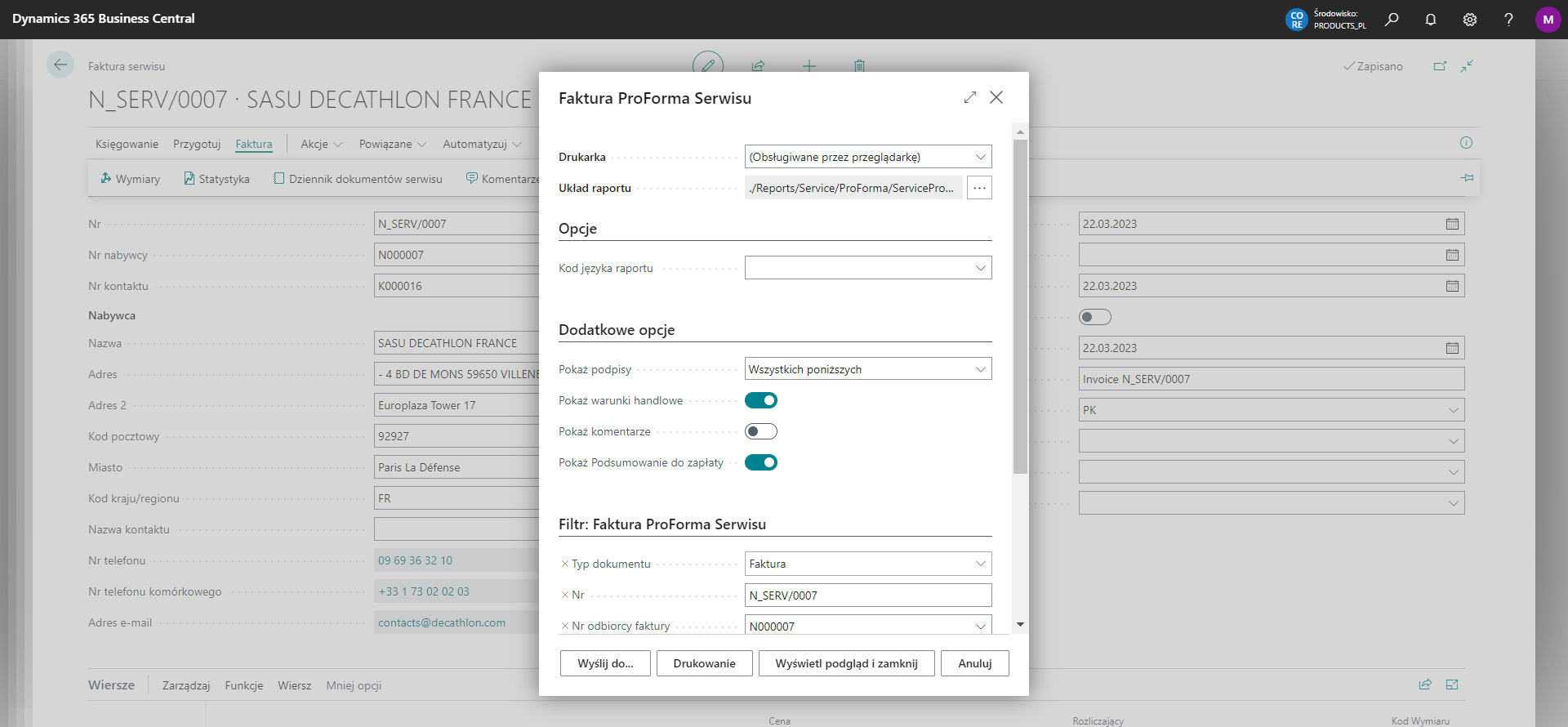1568x727 pixels.
Task: Open Drukarka dropdown
Action: tap(980, 157)
